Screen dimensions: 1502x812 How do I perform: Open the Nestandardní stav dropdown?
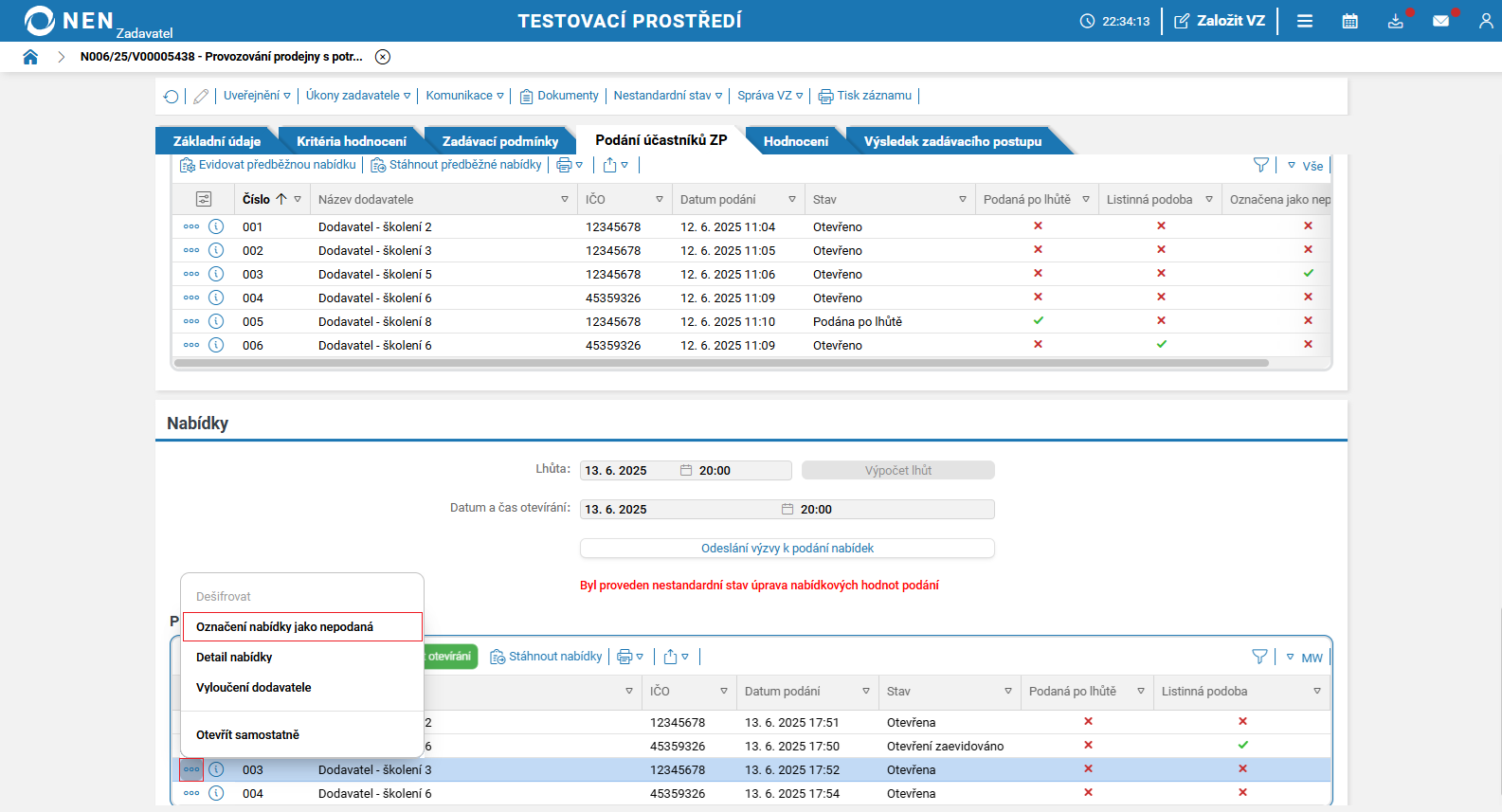(667, 96)
